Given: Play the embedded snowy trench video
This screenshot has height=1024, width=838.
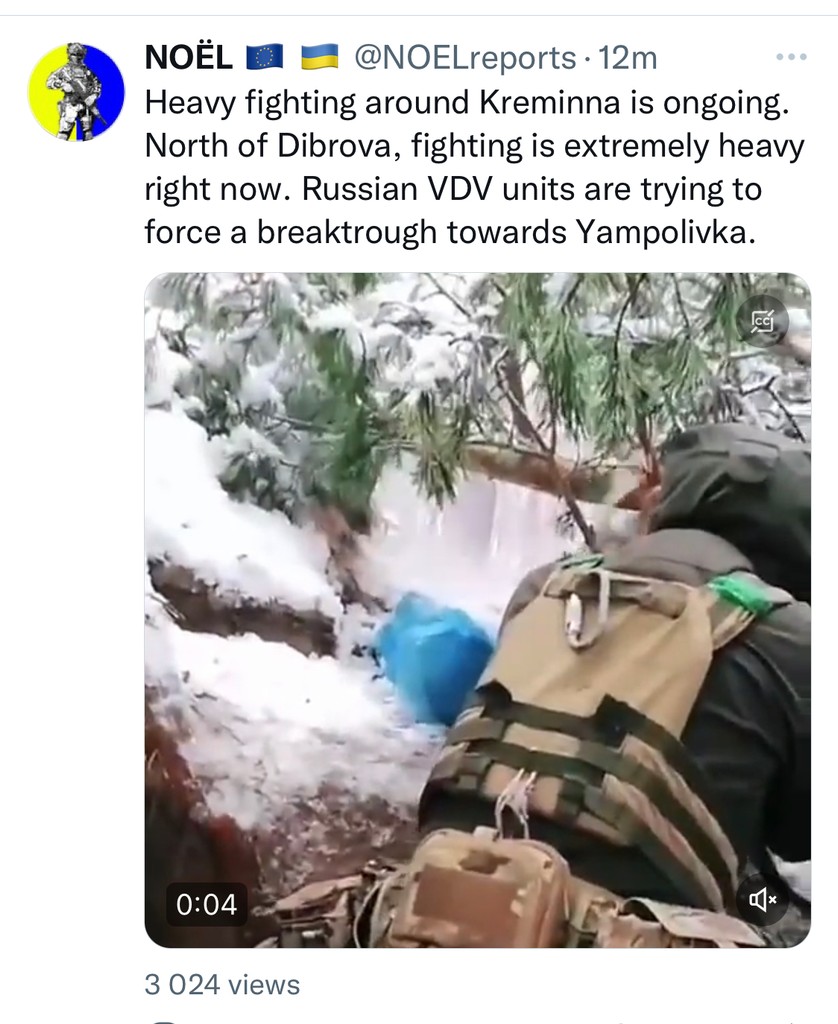Looking at the screenshot, I should [477, 610].
